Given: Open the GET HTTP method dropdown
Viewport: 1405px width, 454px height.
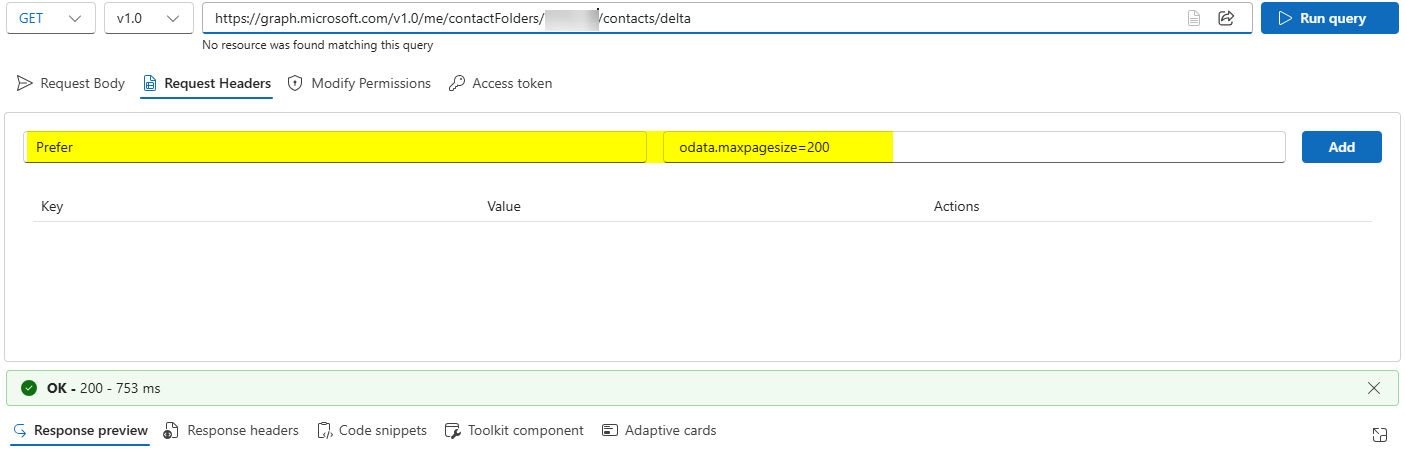Looking at the screenshot, I should point(51,18).
